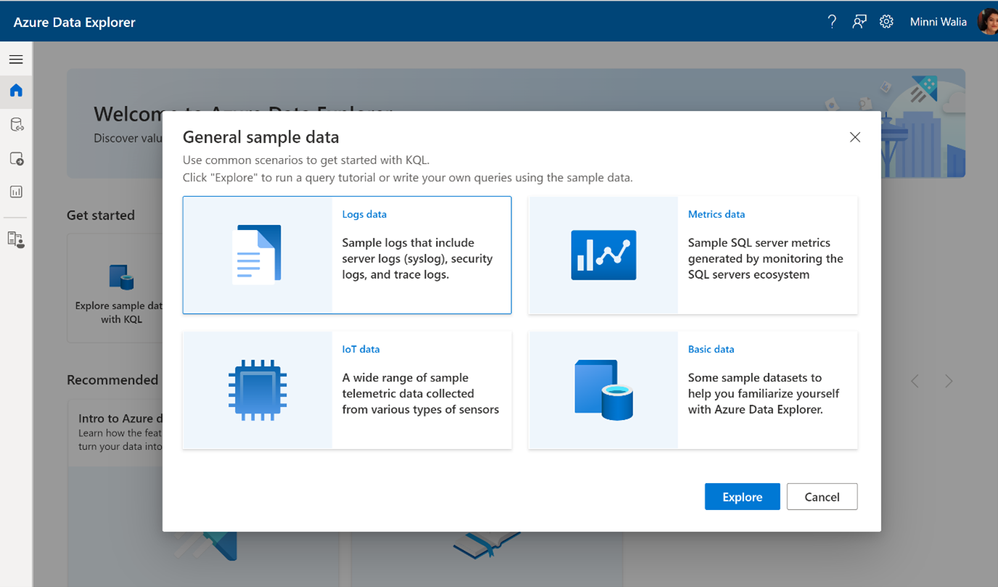Click "A wide range of sample" description
This screenshot has height=587, width=998.
tap(420, 393)
